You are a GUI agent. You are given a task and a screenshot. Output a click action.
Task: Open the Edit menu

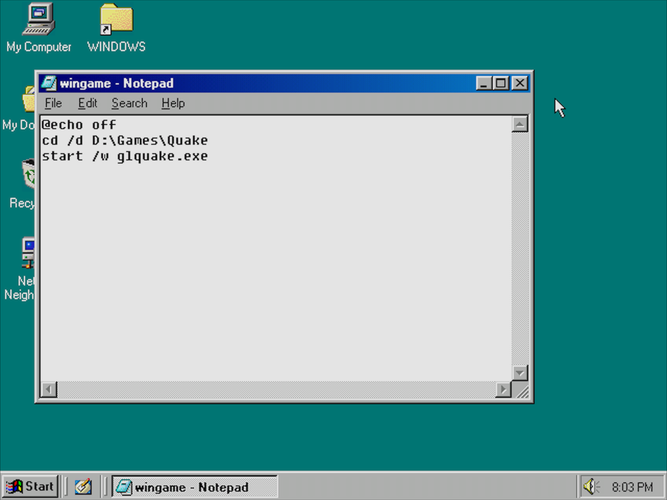[88, 103]
